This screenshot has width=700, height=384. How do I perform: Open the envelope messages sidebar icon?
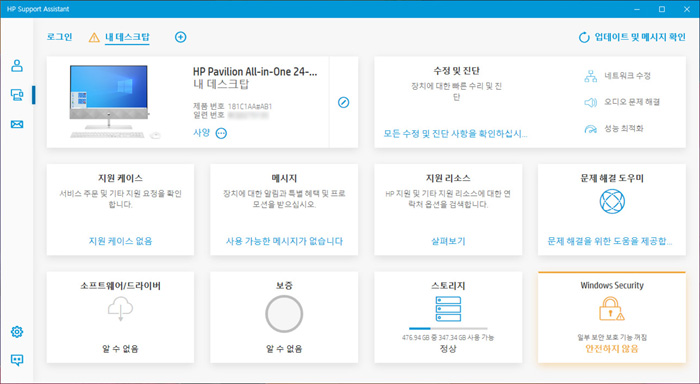pyautogui.click(x=17, y=124)
